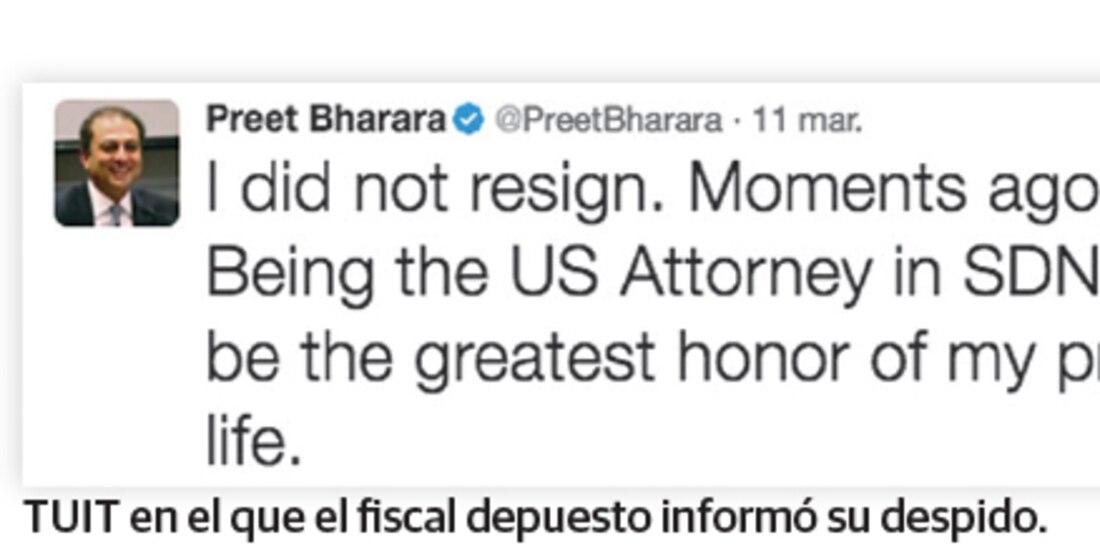Click the word life. ending the tweet
The height and width of the screenshot is (550, 1100).
click(253, 442)
